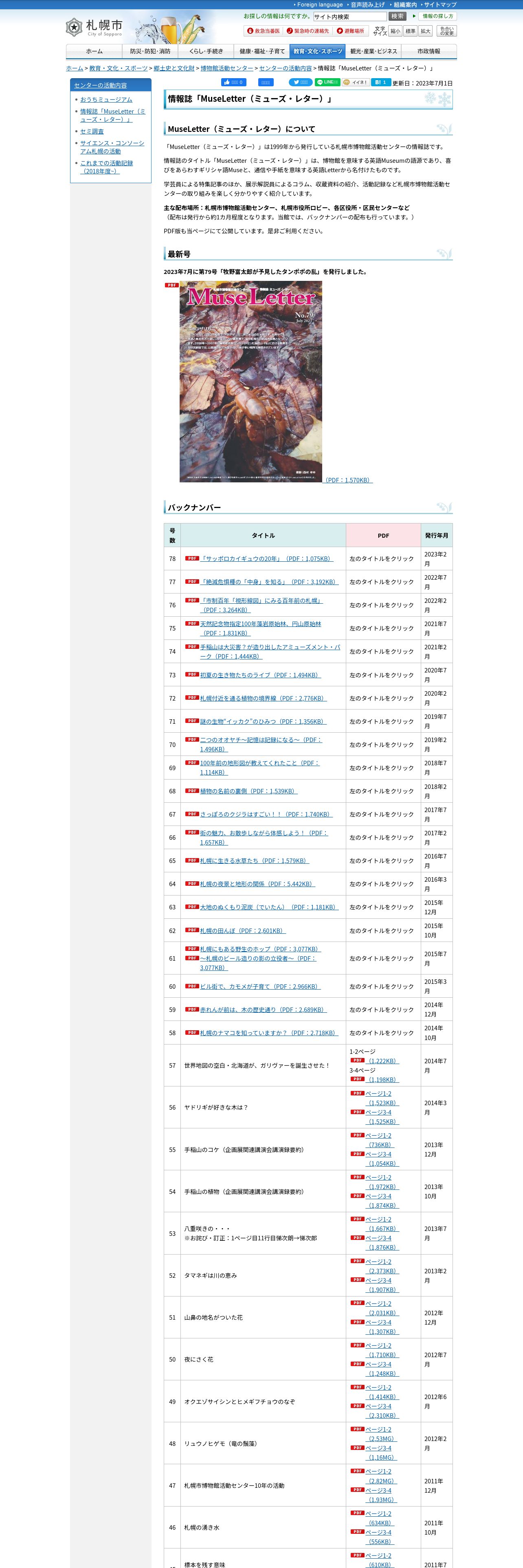Click the Hatena B! bookmark button

click(381, 82)
